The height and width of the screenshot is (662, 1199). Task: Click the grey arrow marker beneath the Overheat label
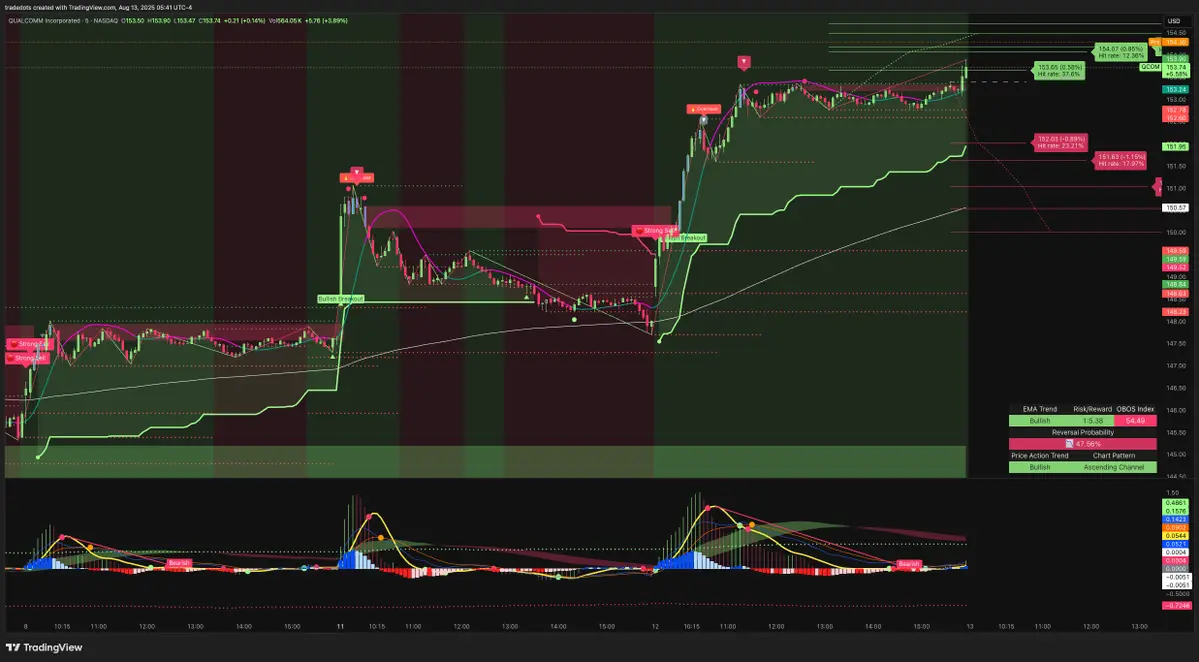point(703,121)
